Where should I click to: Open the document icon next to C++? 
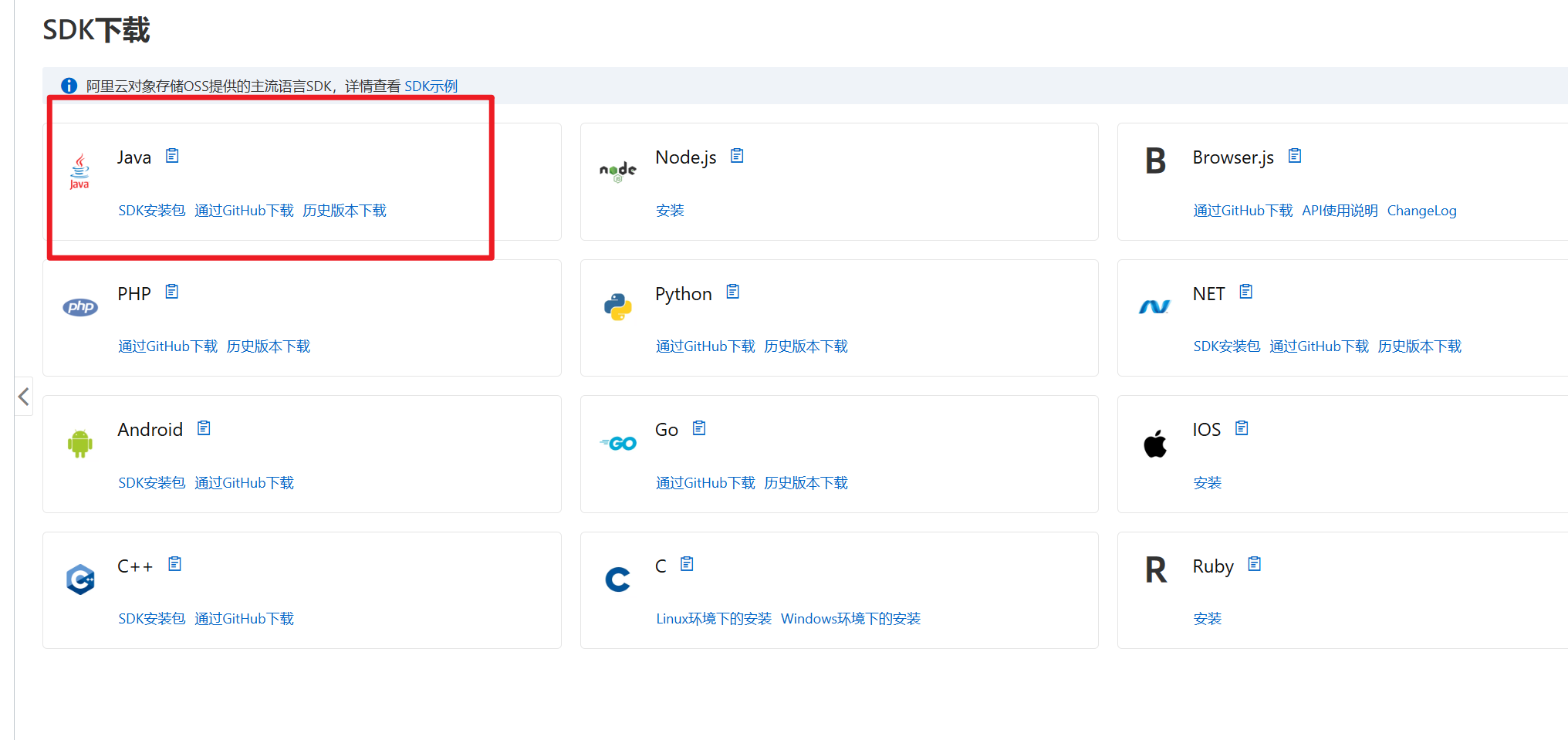pyautogui.click(x=175, y=564)
